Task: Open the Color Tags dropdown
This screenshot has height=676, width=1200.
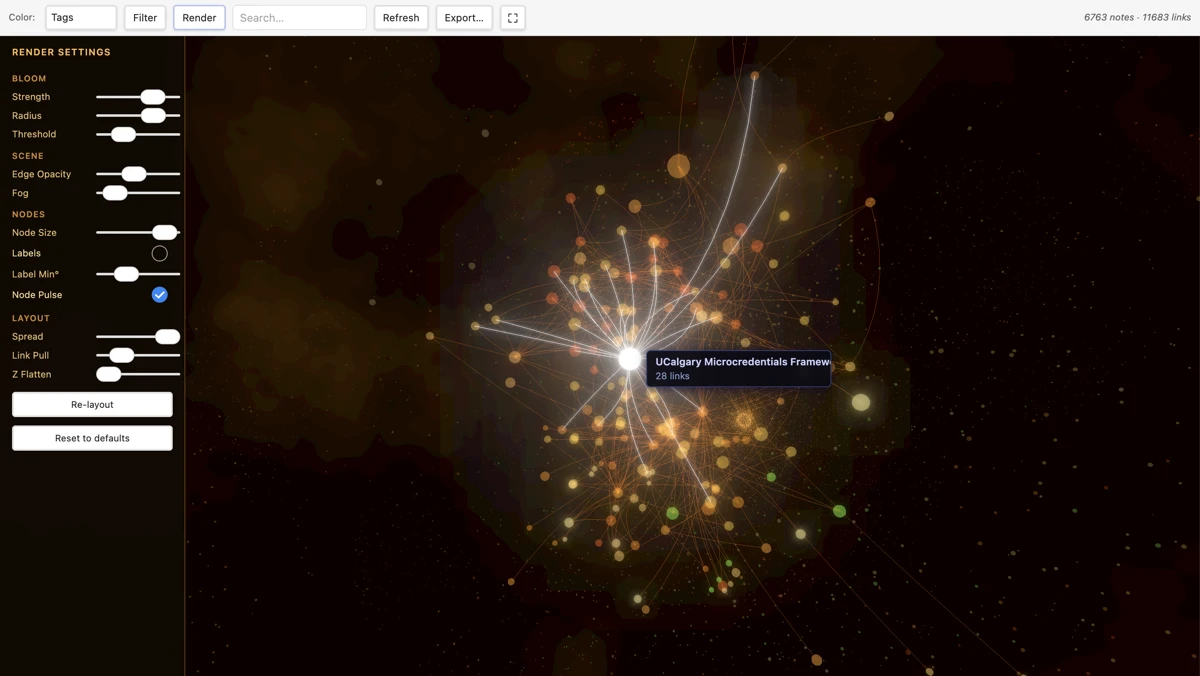Action: [x=81, y=17]
